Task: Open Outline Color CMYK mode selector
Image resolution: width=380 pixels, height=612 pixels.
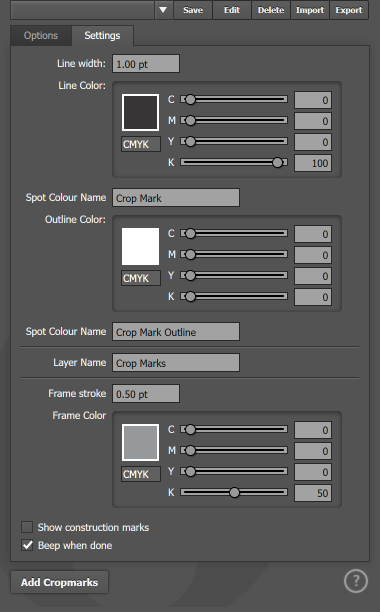Action: tap(140, 278)
